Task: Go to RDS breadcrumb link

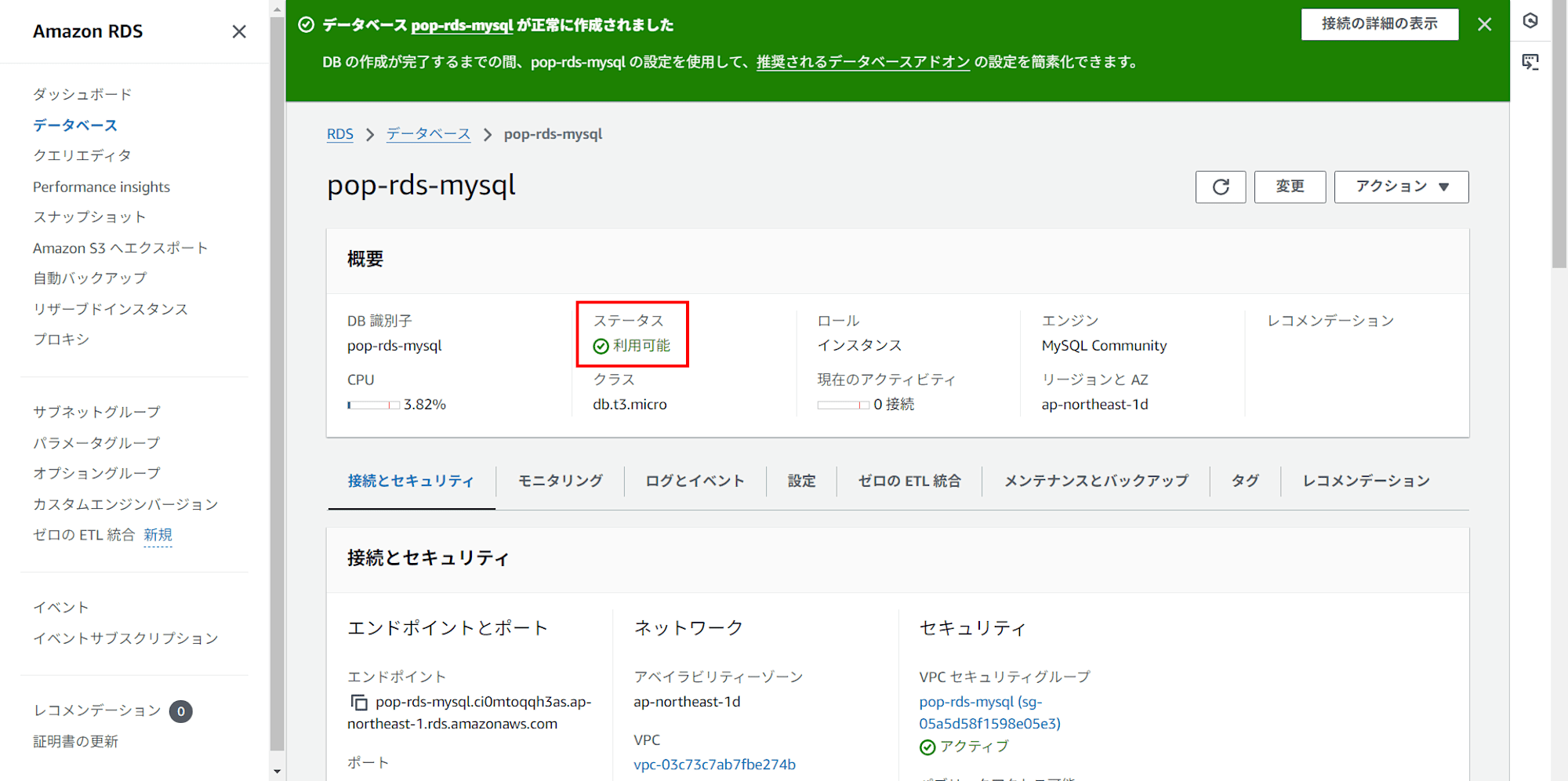Action: [x=340, y=134]
